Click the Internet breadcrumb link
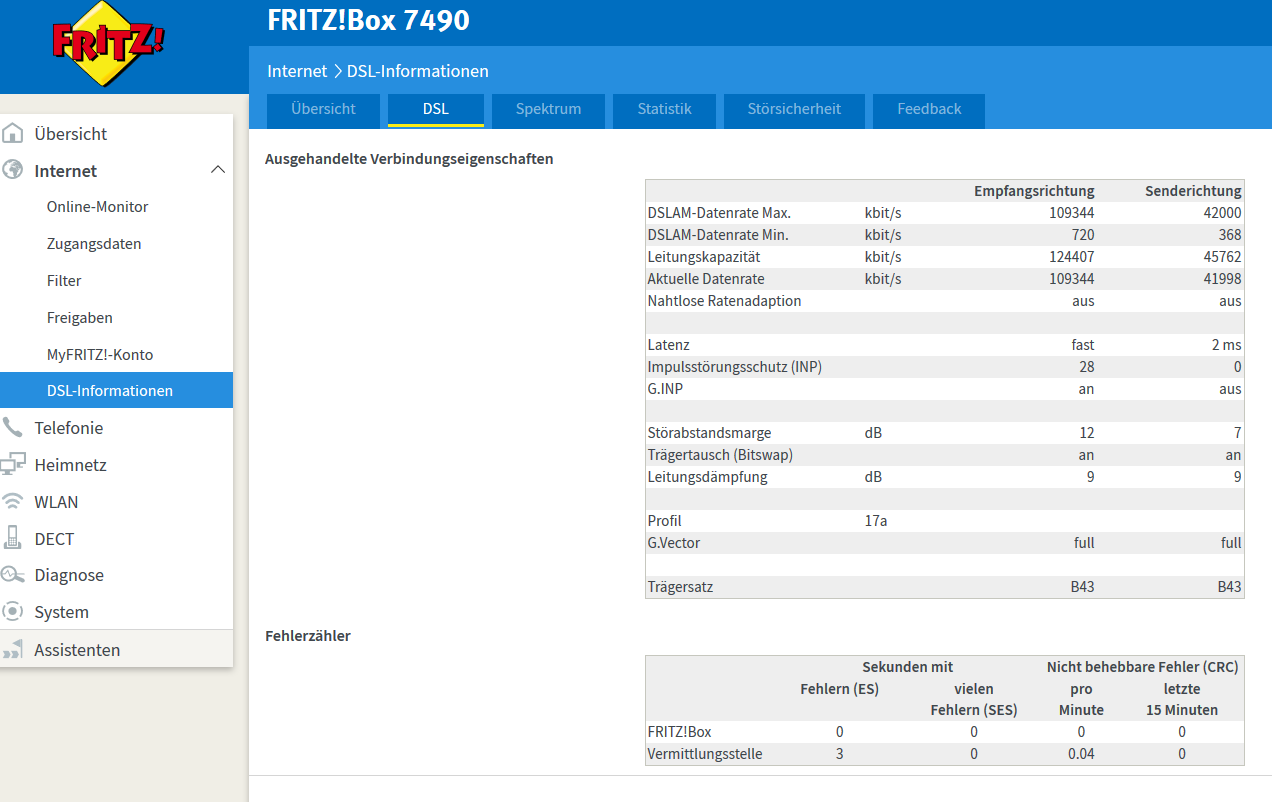 click(x=297, y=71)
